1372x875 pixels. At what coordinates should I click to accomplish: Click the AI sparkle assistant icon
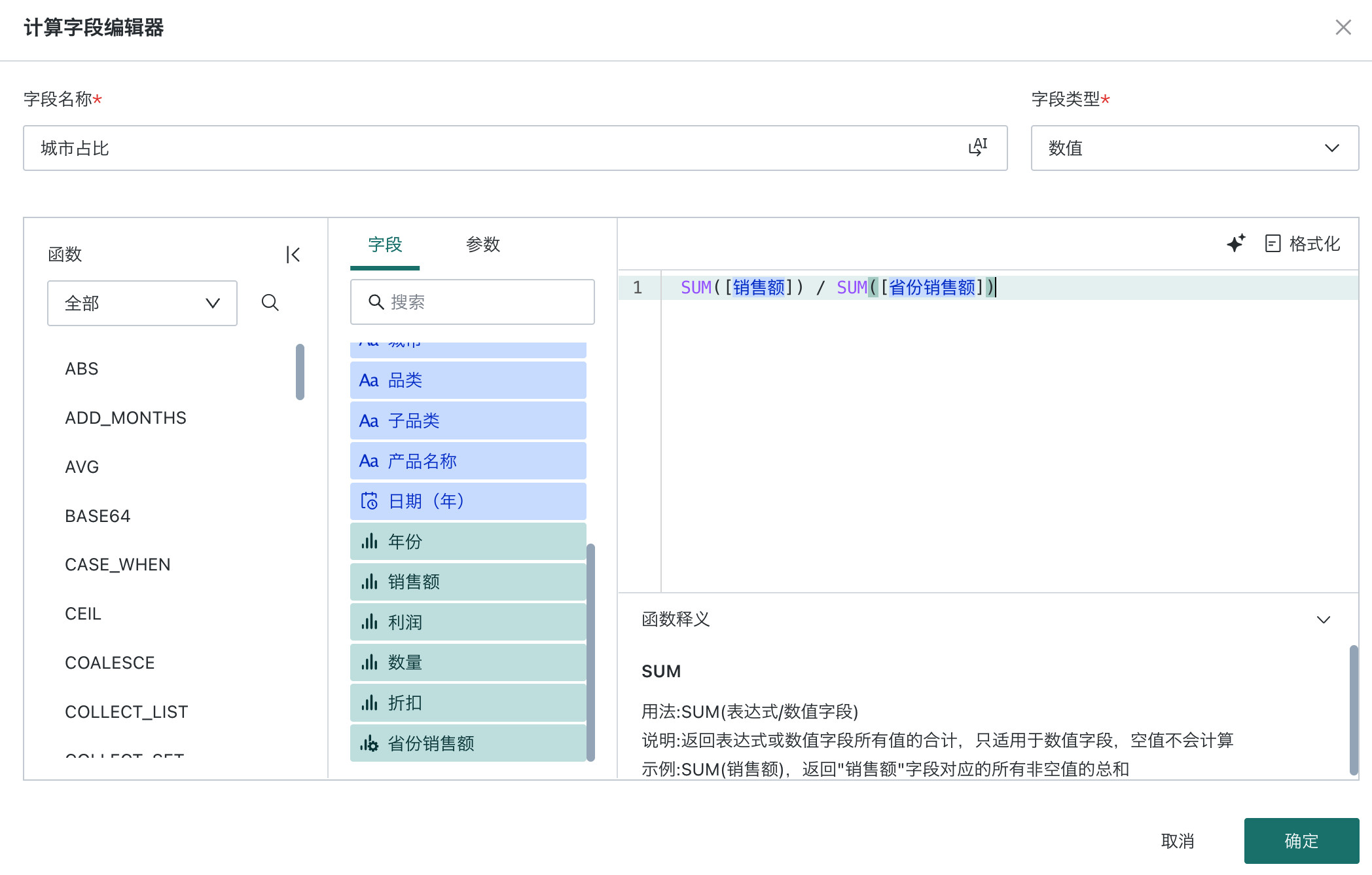pyautogui.click(x=1236, y=244)
